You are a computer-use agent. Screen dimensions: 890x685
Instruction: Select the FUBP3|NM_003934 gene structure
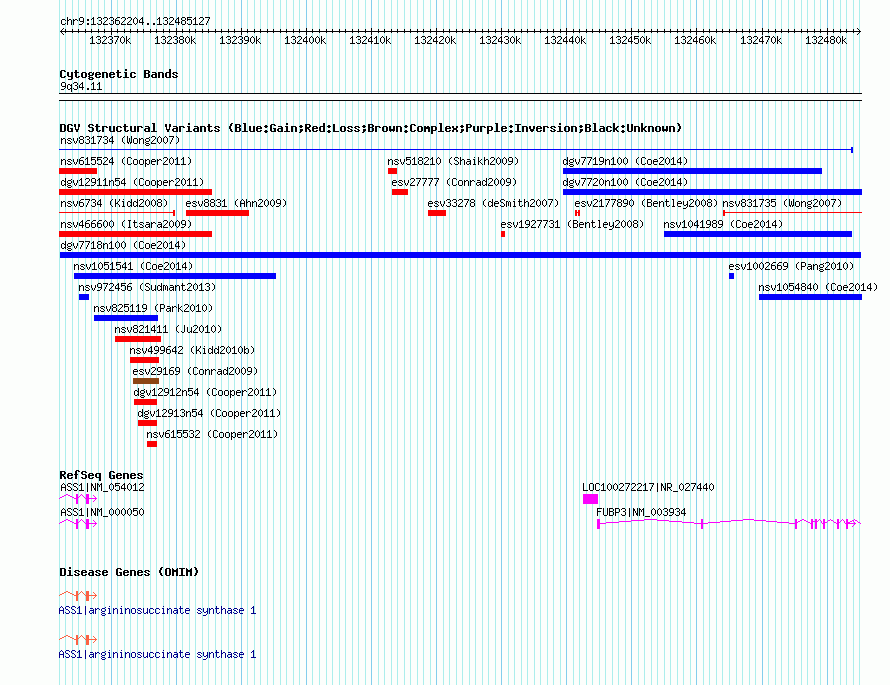coord(729,524)
